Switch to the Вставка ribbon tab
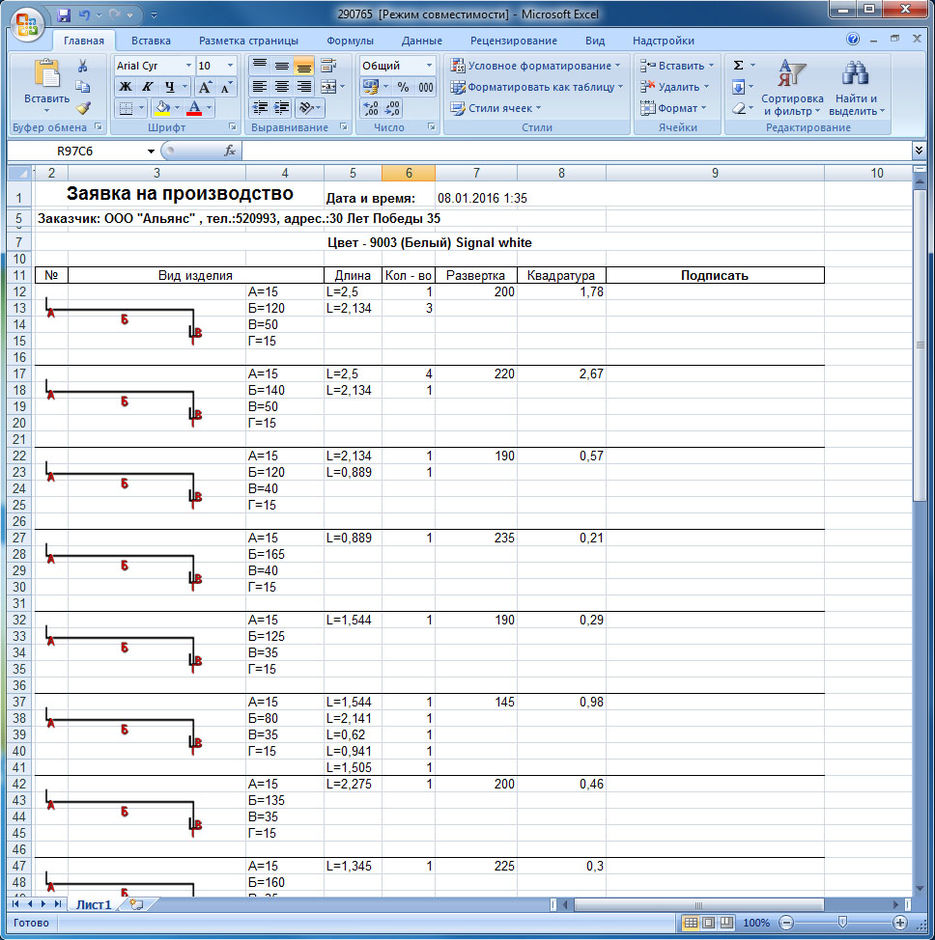 click(150, 41)
